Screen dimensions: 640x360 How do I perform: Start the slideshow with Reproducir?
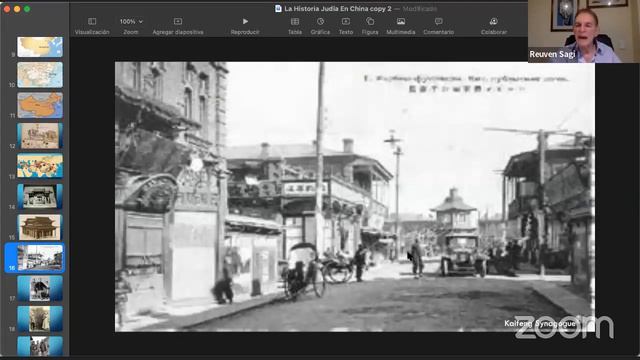(x=245, y=26)
